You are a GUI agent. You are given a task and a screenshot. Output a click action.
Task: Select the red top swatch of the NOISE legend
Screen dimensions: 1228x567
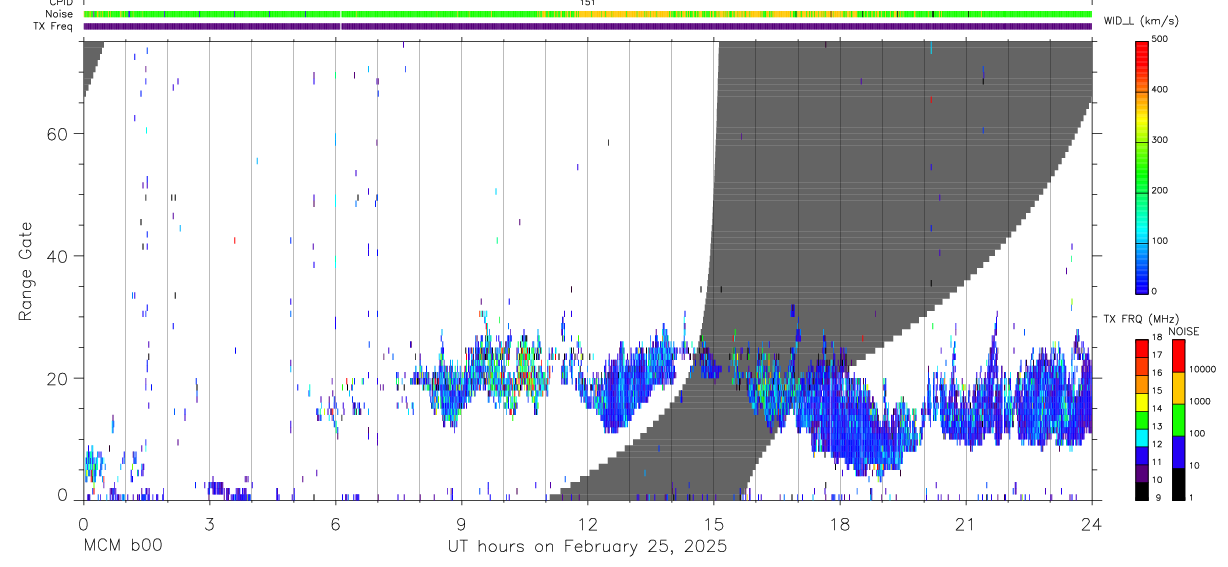[x=1179, y=356]
